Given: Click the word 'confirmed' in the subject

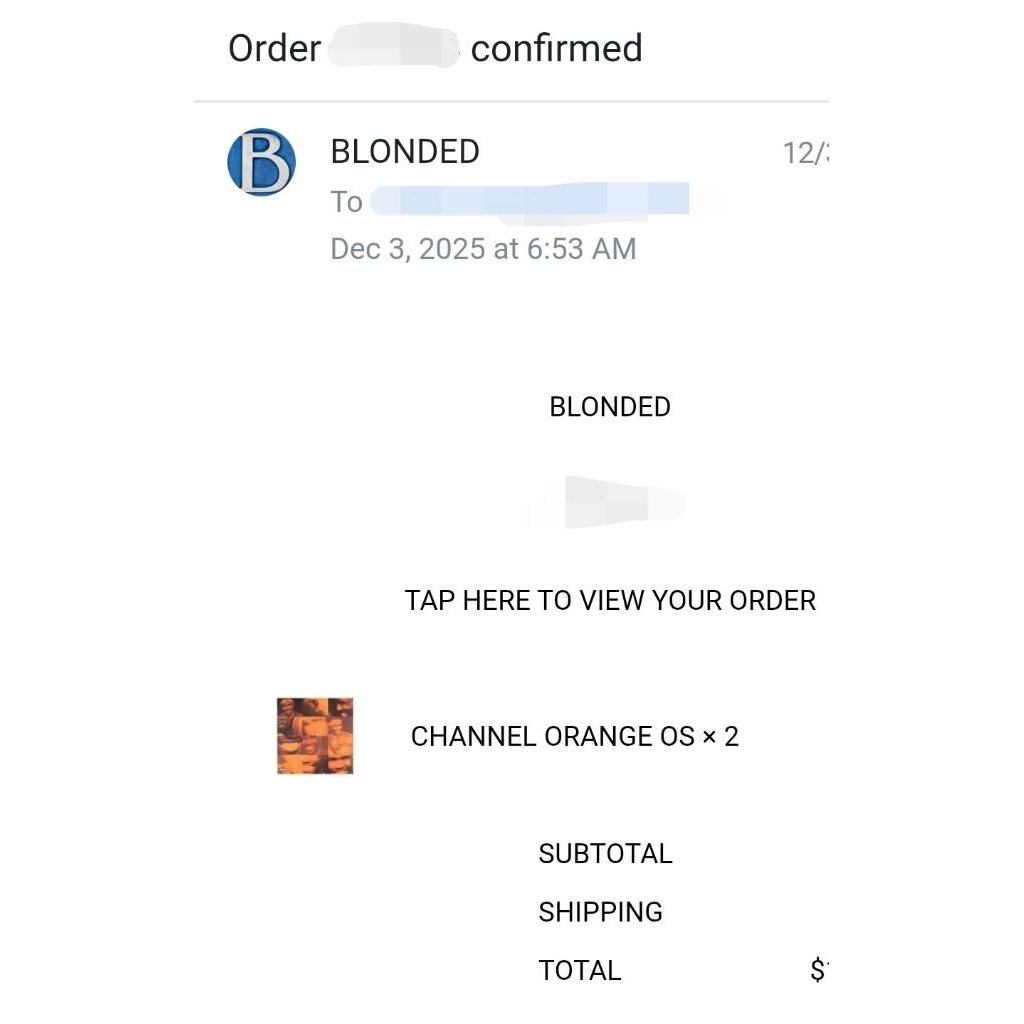Looking at the screenshot, I should [x=556, y=48].
